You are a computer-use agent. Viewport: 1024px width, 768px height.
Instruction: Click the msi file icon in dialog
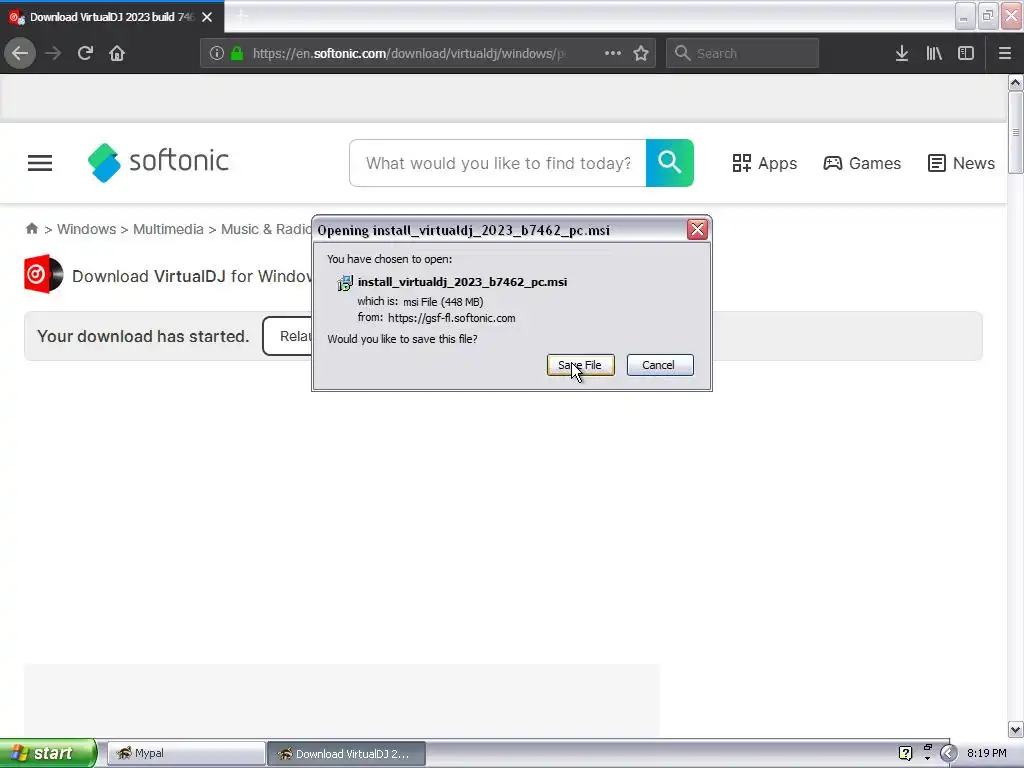344,283
